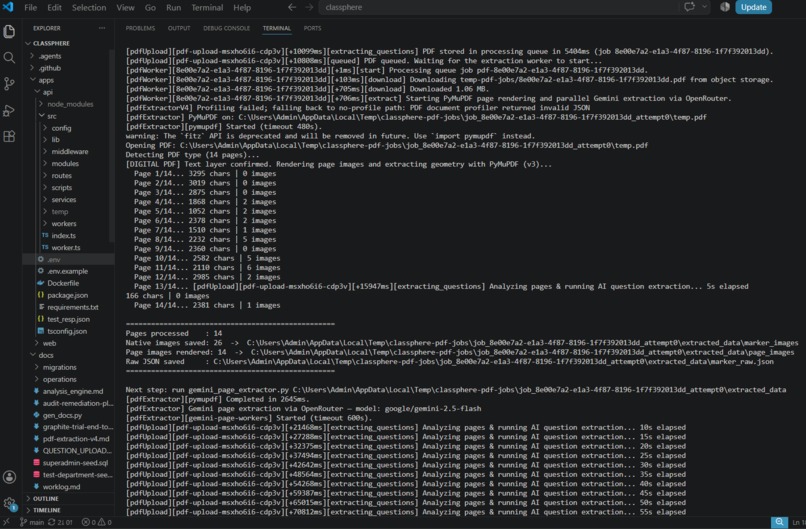Open the Run and Debug view

coord(9,110)
